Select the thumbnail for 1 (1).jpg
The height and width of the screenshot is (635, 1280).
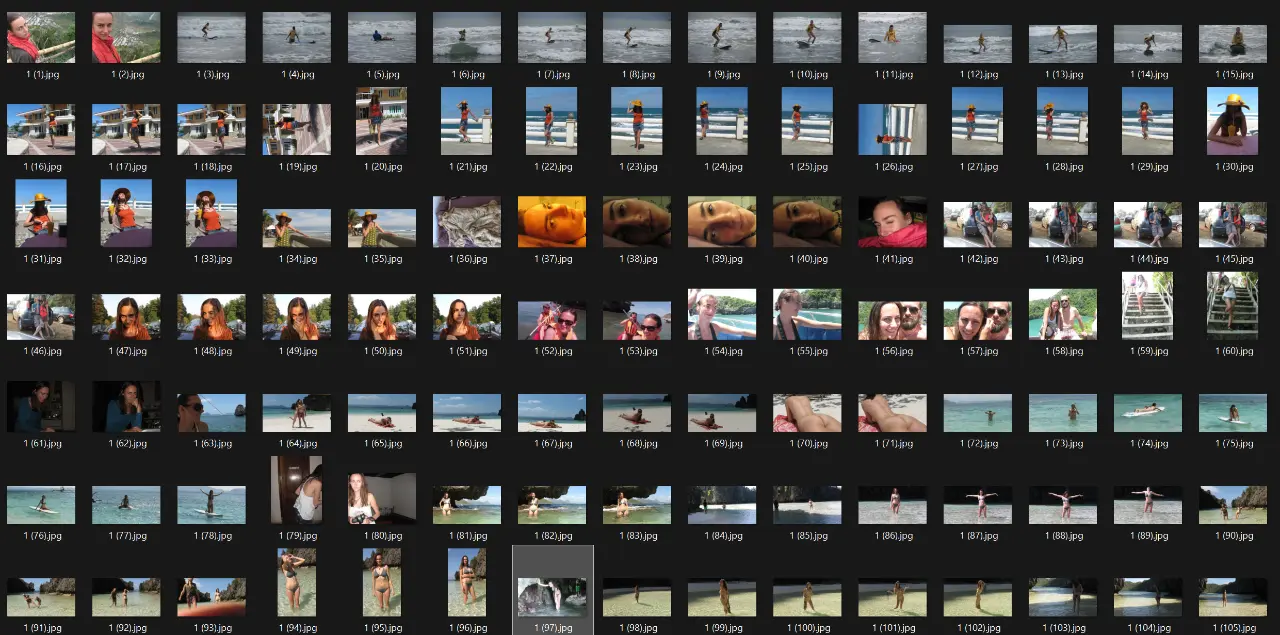click(41, 38)
